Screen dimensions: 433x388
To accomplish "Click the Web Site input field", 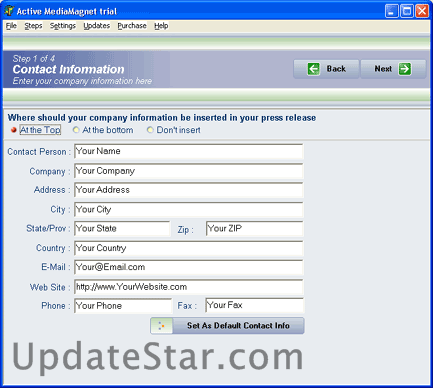I will click(x=189, y=287).
